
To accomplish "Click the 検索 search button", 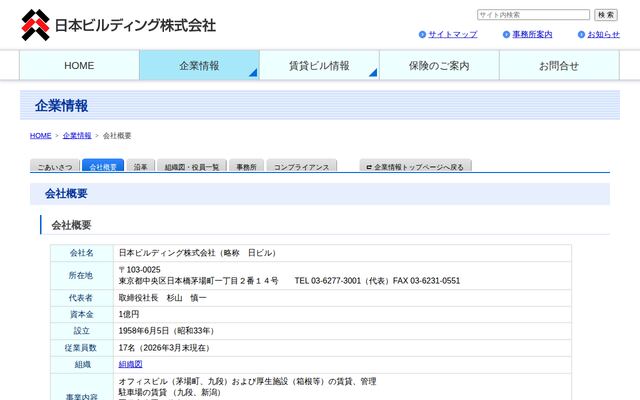I will click(606, 15).
